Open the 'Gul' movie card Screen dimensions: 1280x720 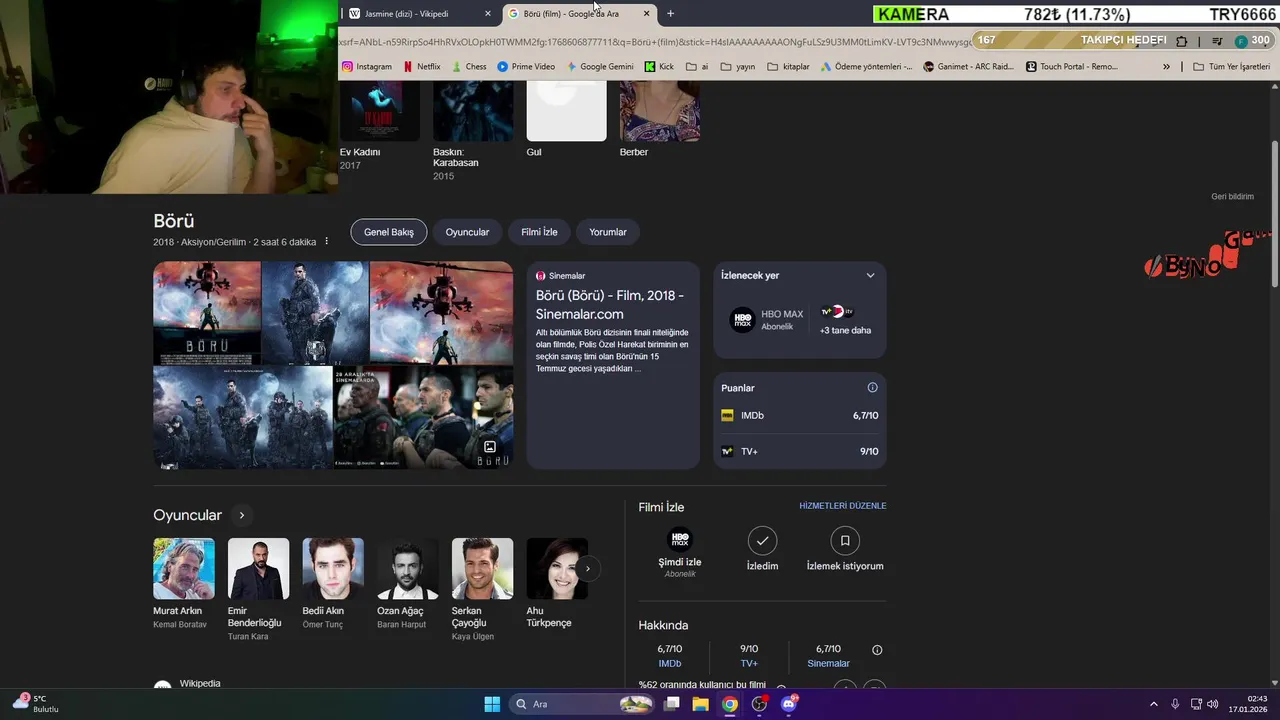(x=566, y=120)
